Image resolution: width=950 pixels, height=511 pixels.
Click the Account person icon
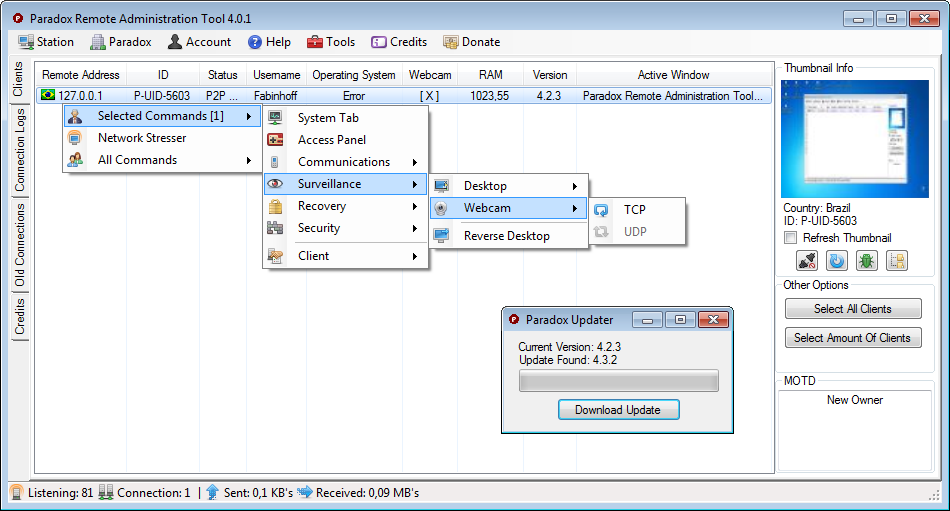pos(174,42)
